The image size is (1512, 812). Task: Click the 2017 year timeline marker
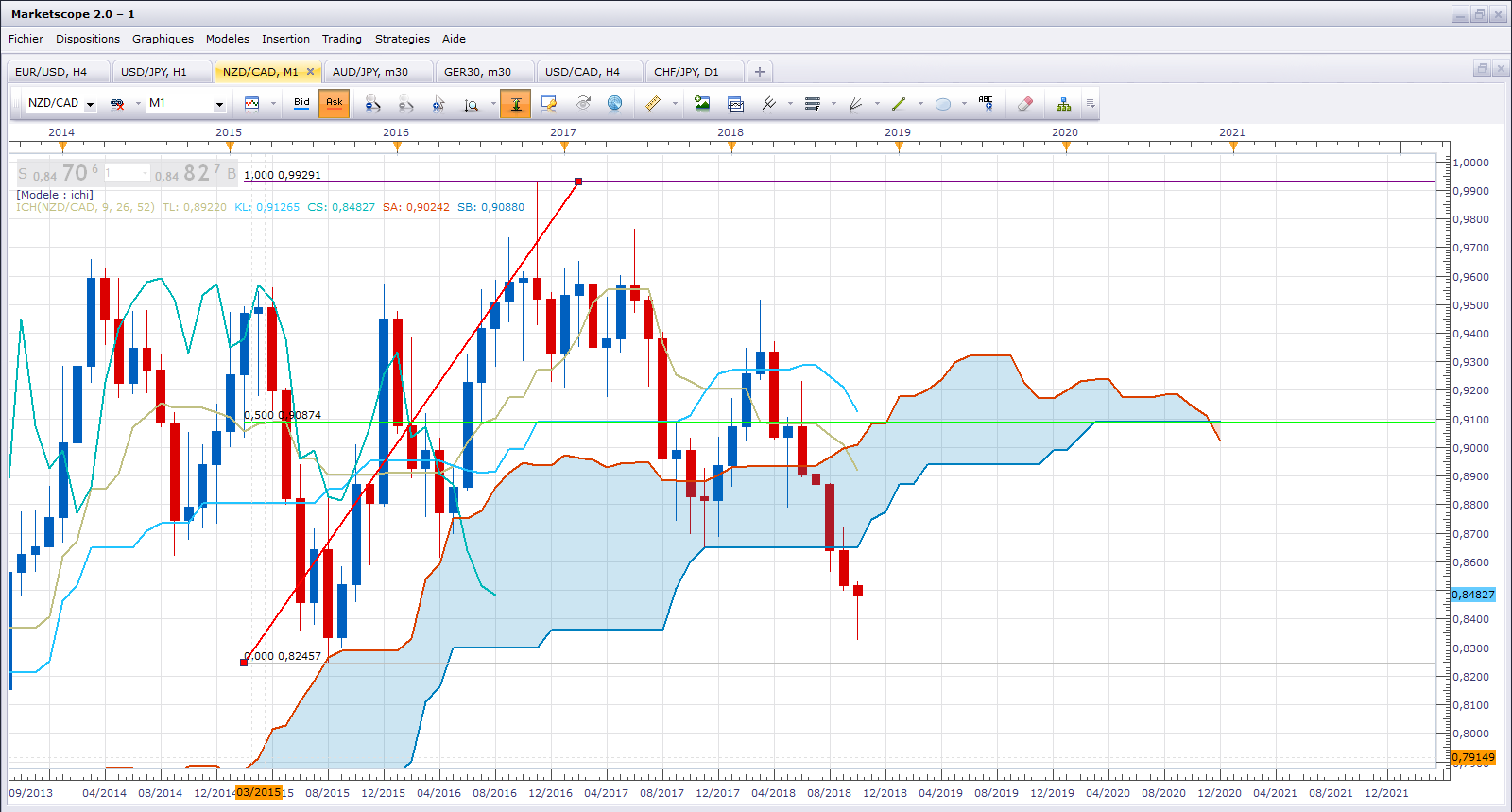(564, 146)
